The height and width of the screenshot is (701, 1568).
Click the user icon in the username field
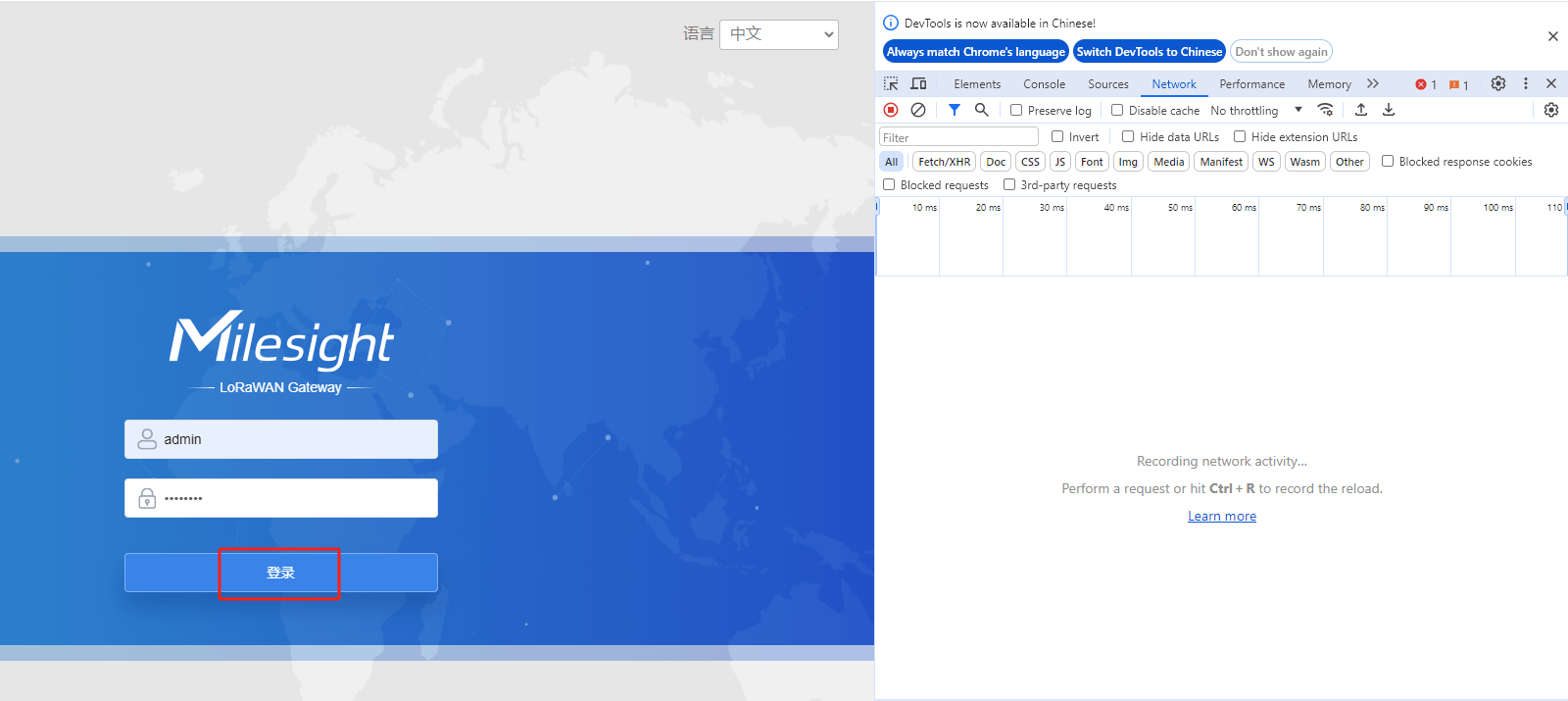[x=147, y=439]
